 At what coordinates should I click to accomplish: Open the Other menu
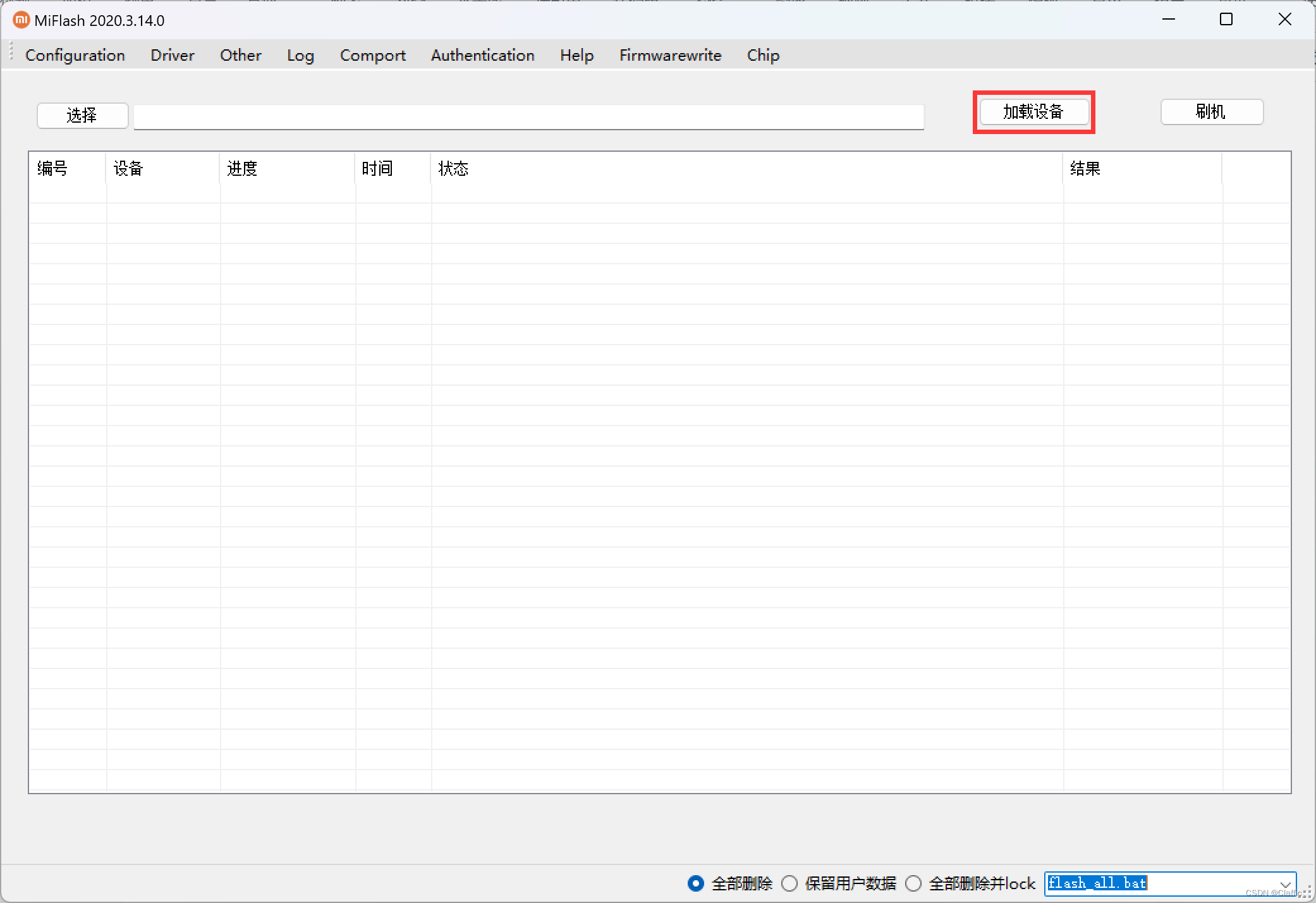[241, 55]
